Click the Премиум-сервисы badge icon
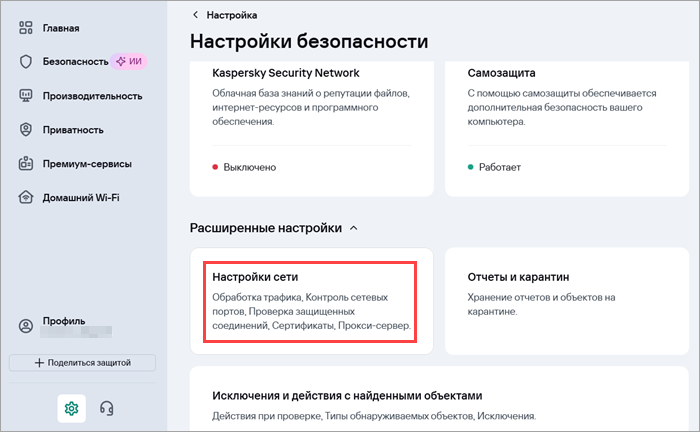 point(26,163)
